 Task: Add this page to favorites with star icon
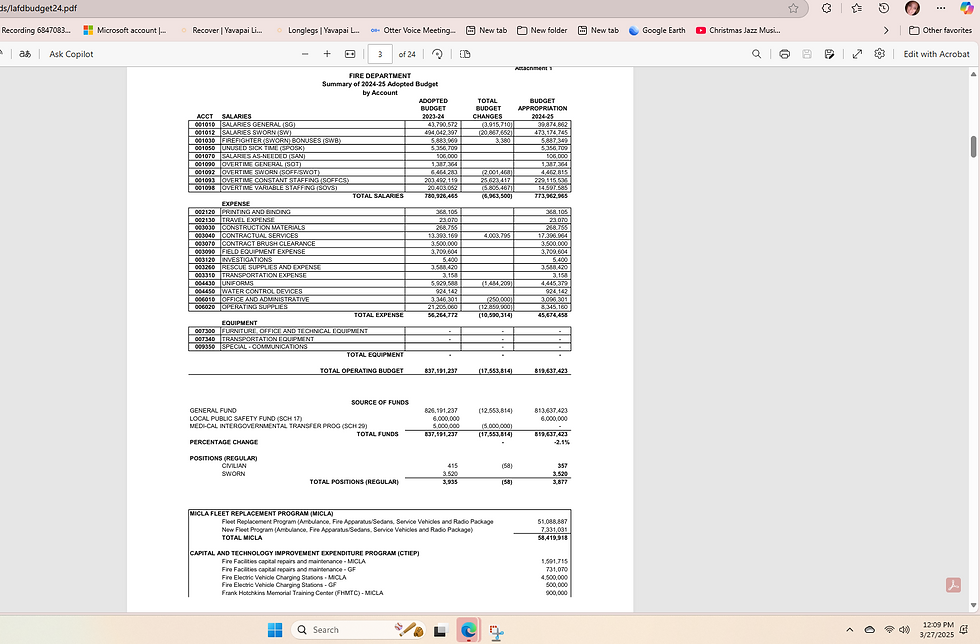tap(793, 8)
